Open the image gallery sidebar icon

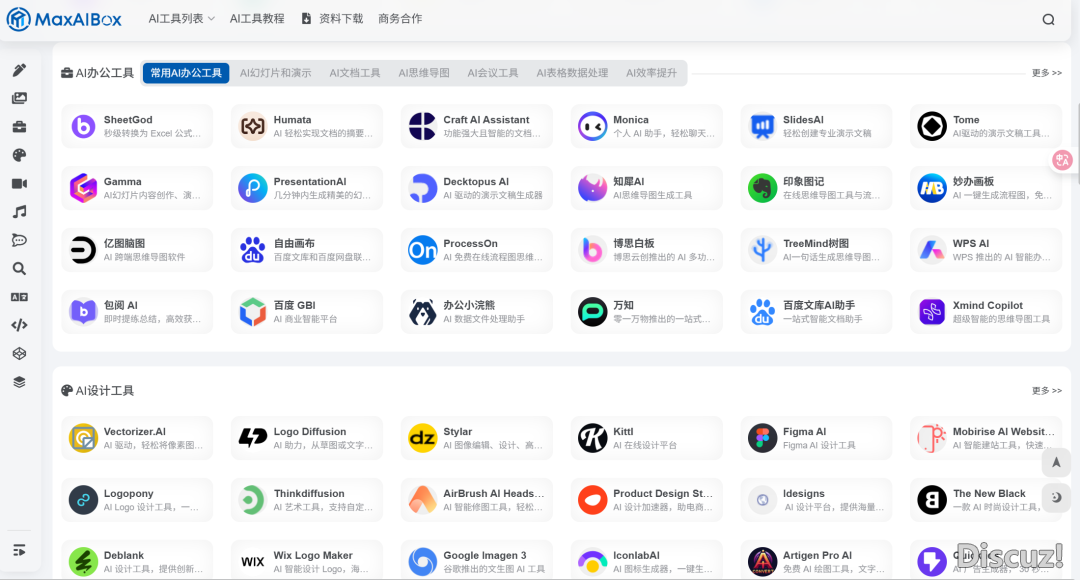[19, 99]
